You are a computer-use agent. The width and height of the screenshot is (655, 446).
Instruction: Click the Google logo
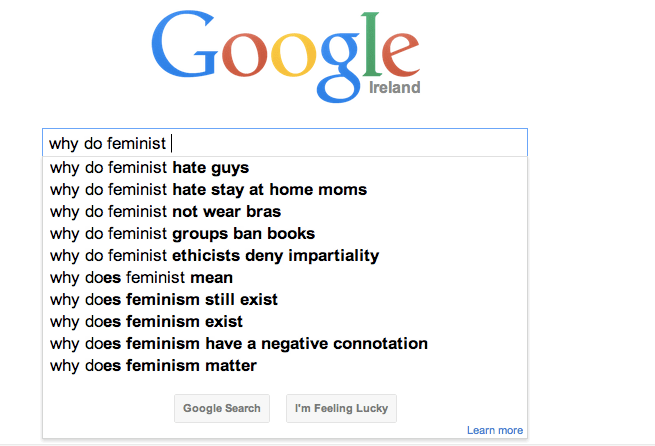285,55
